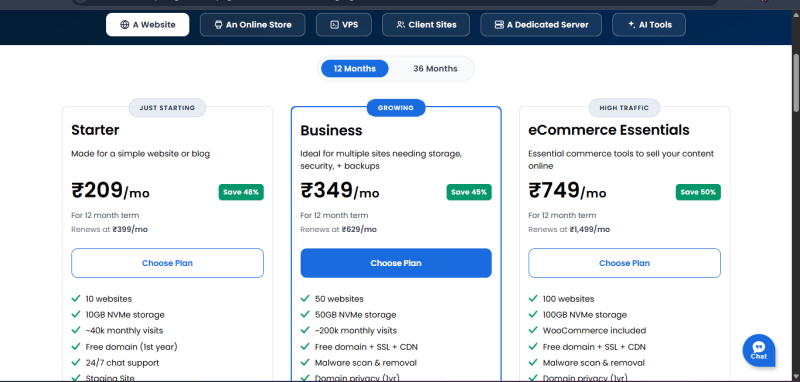Click the 10GB NVMe storage feature
The width and height of the screenshot is (800, 382).
click(x=125, y=315)
